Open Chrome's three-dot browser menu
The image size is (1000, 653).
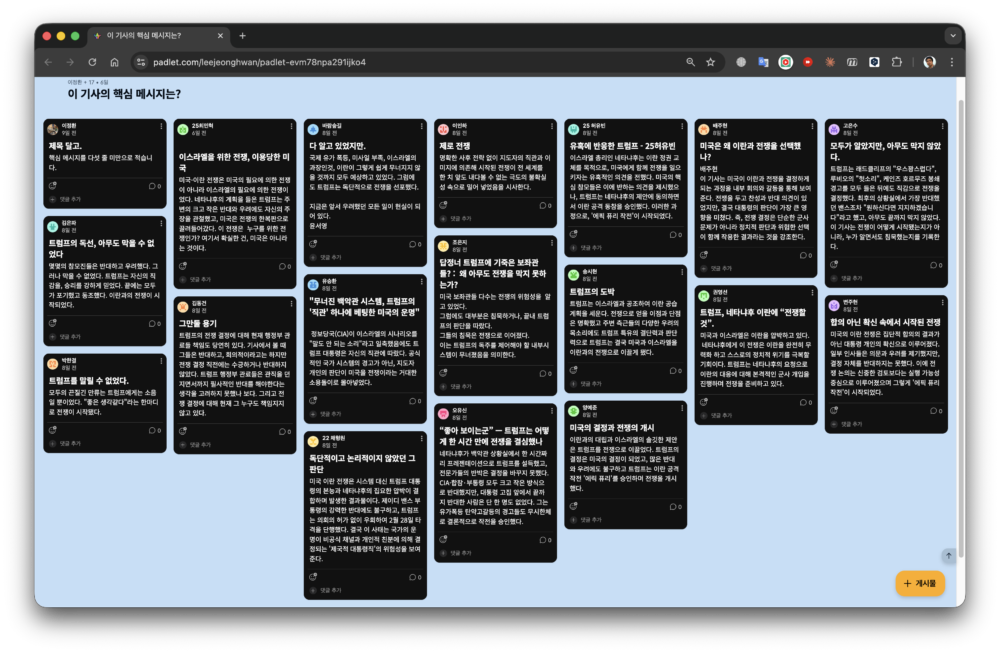pos(951,62)
